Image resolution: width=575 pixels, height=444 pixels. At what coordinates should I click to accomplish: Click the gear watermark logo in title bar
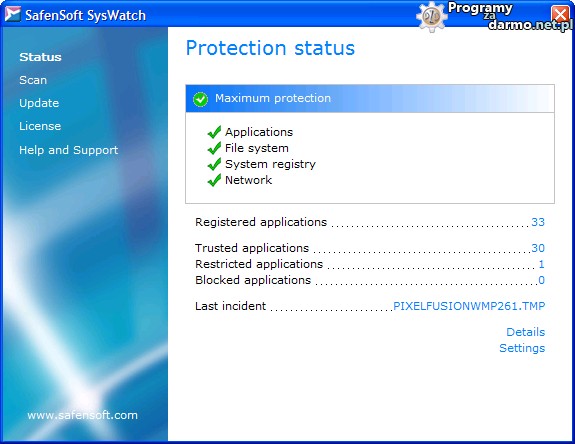432,16
